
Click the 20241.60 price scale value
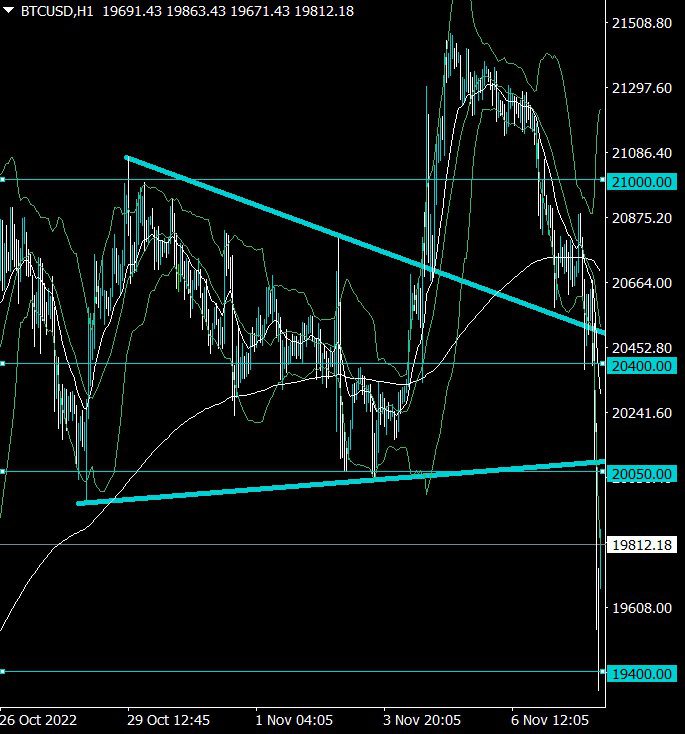coord(641,413)
